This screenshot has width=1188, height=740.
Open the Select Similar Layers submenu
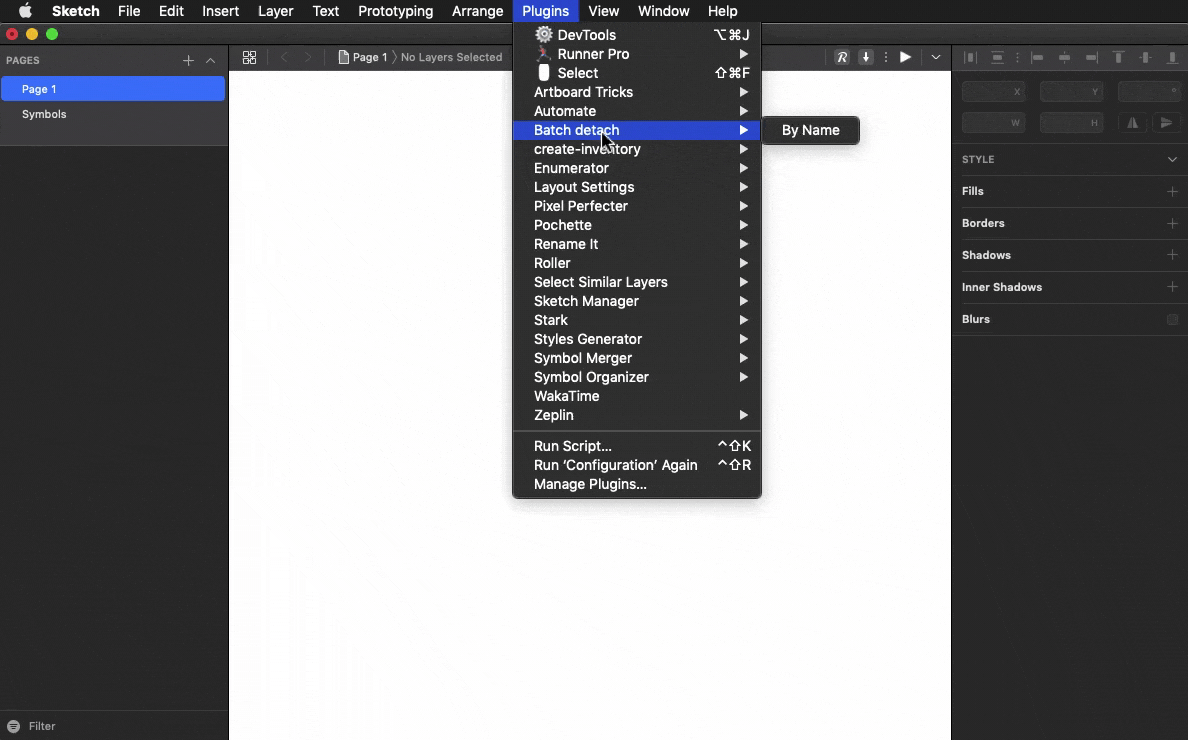tap(636, 282)
